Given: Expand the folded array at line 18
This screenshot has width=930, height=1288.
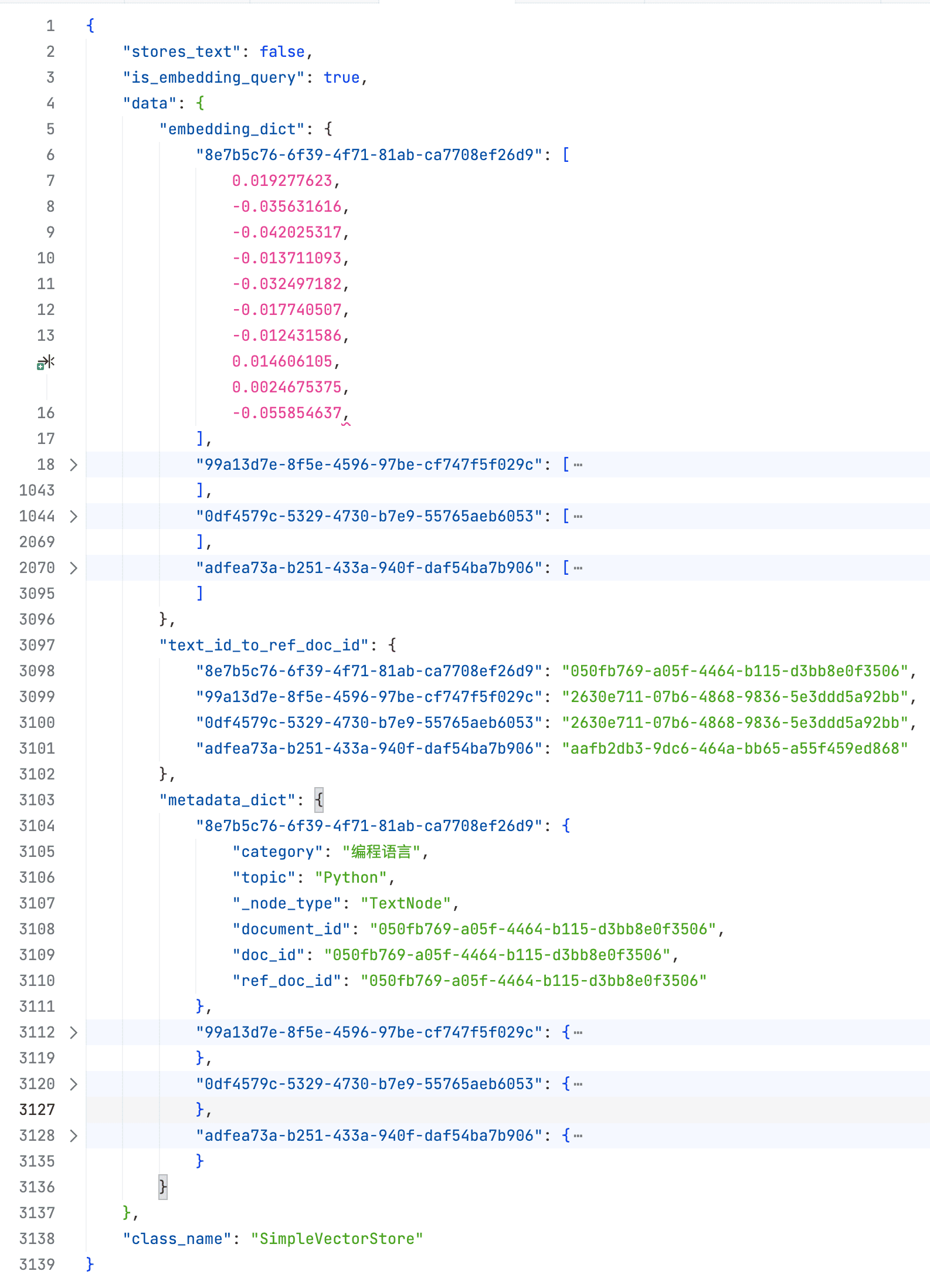Looking at the screenshot, I should pyautogui.click(x=73, y=465).
